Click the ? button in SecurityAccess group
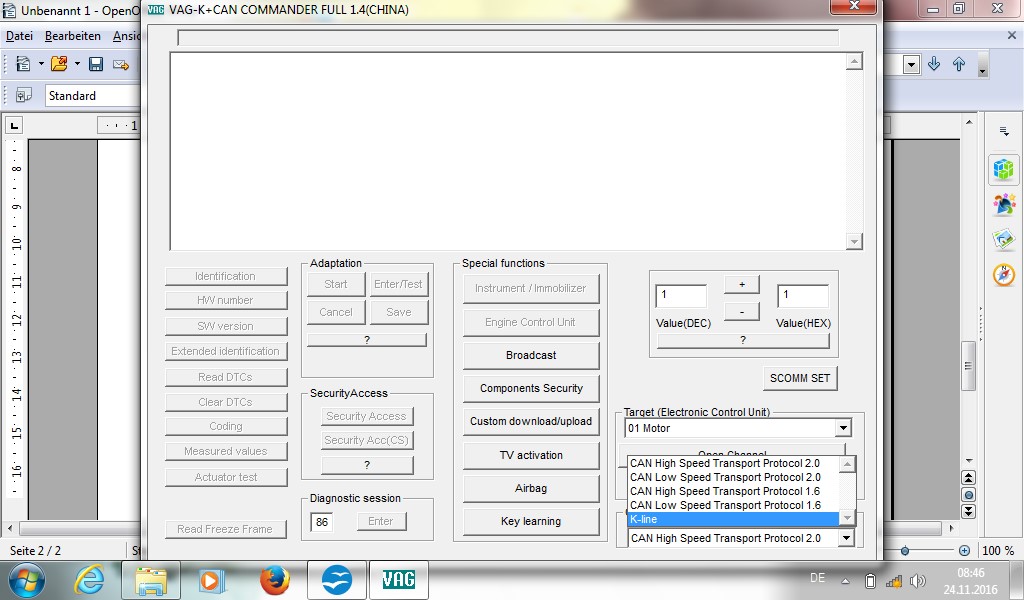 pos(367,465)
